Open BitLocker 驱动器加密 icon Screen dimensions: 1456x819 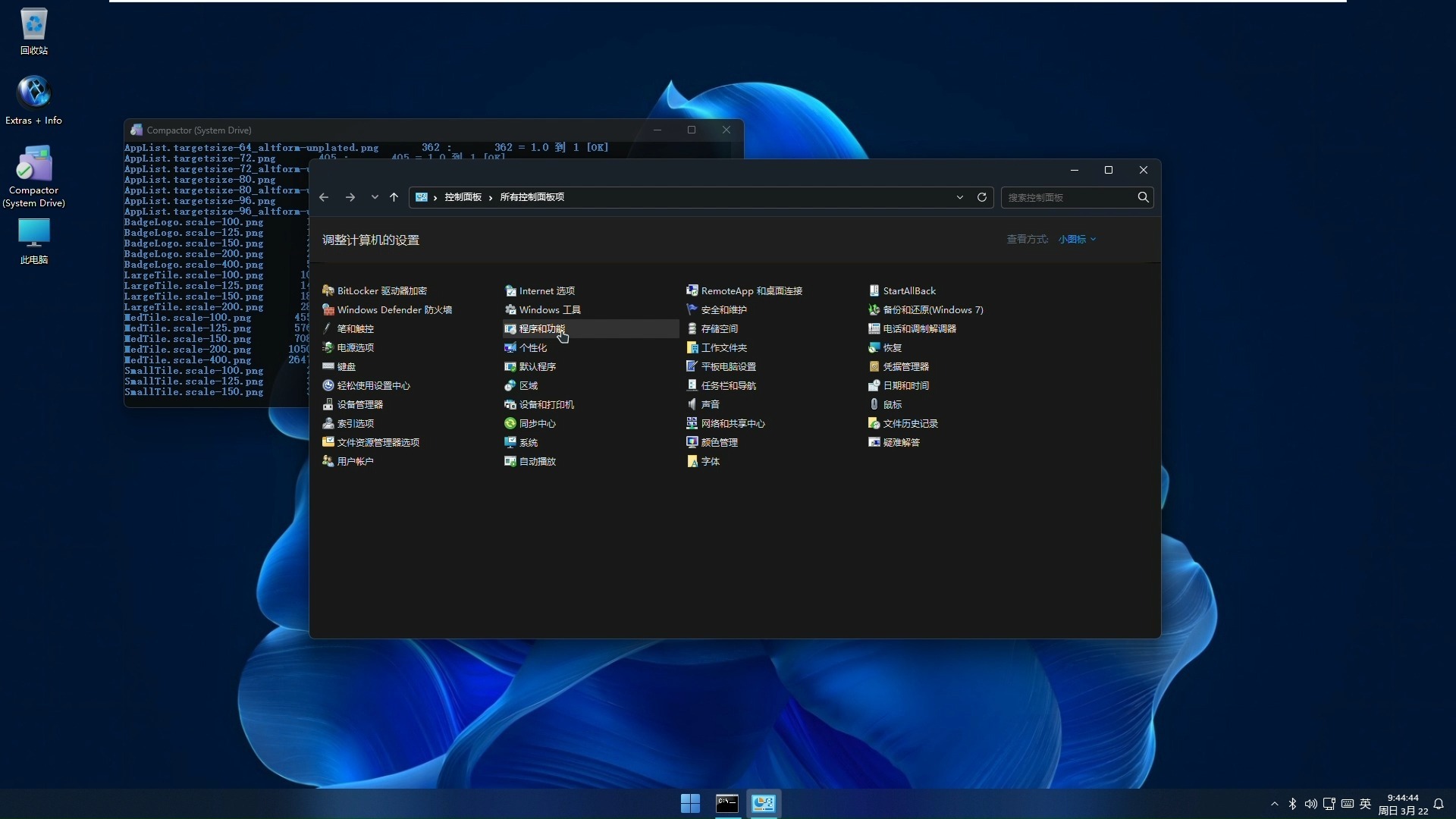coord(328,291)
